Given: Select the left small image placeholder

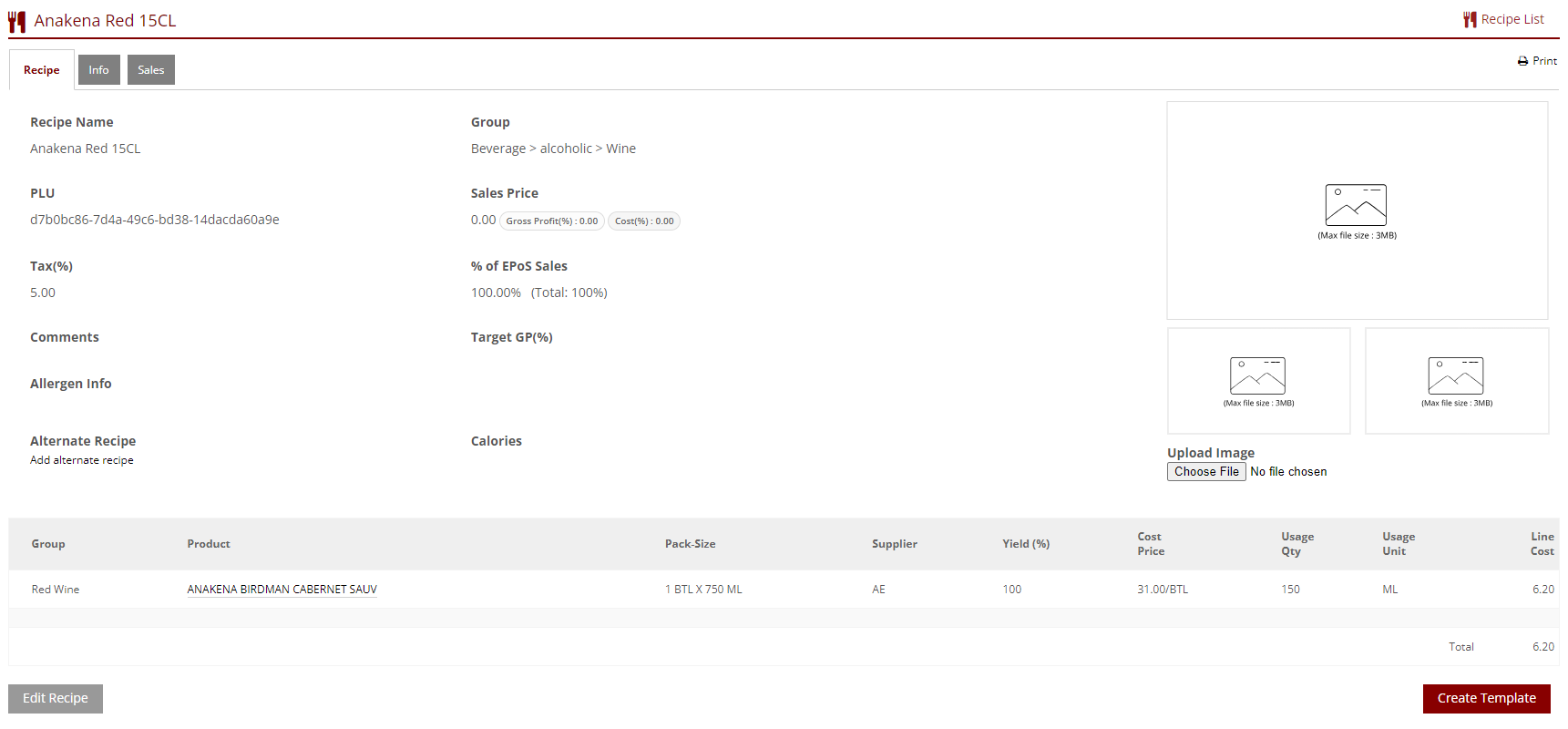Looking at the screenshot, I should click(1257, 376).
